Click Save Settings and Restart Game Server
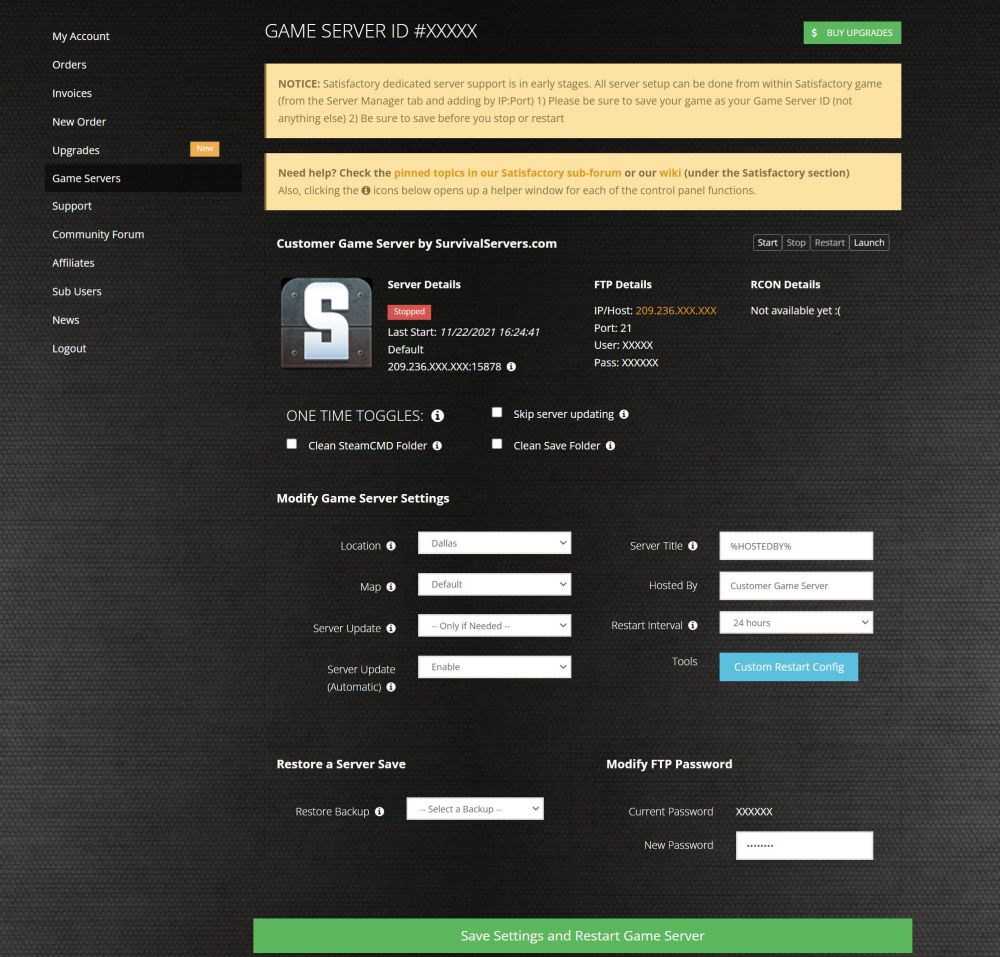Viewport: 1000px width, 957px height. pos(582,935)
